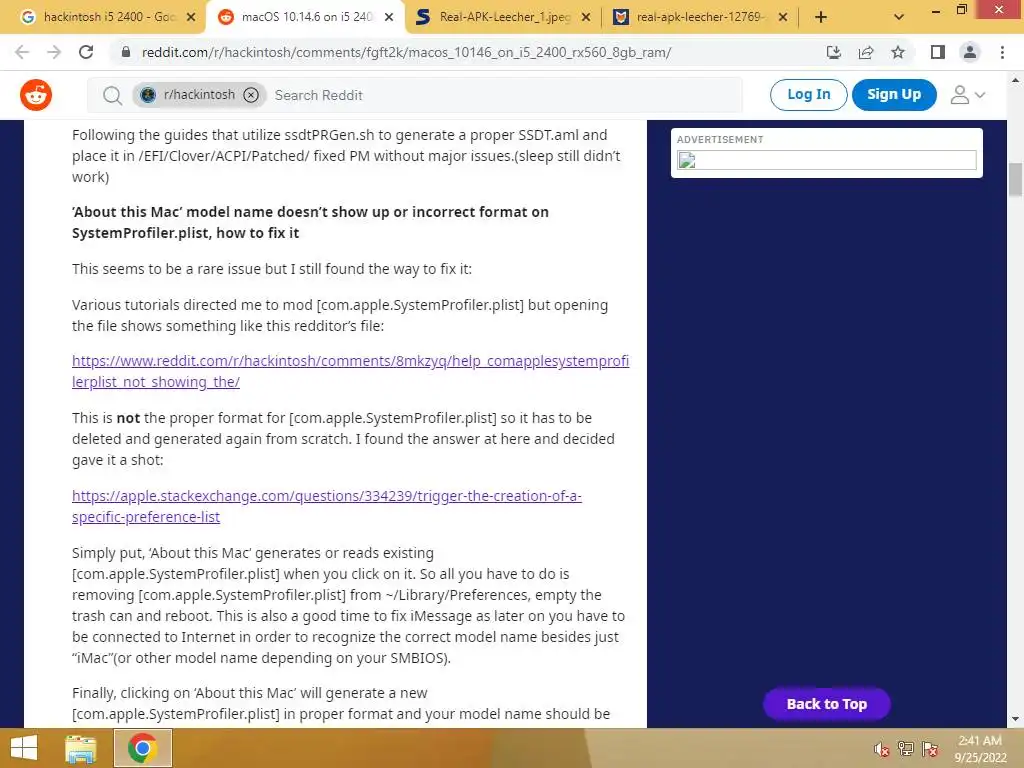Click the muted volume tray icon
Screen dimensions: 1024x768
(x=881, y=749)
